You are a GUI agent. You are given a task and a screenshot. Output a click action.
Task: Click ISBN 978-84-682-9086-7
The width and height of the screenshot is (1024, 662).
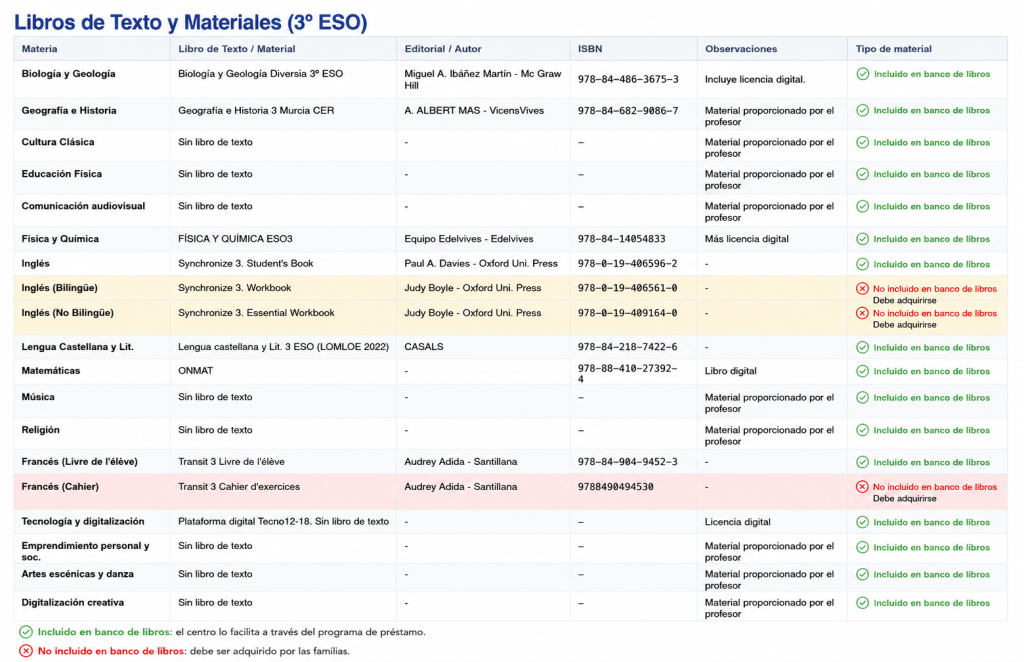tap(628, 111)
